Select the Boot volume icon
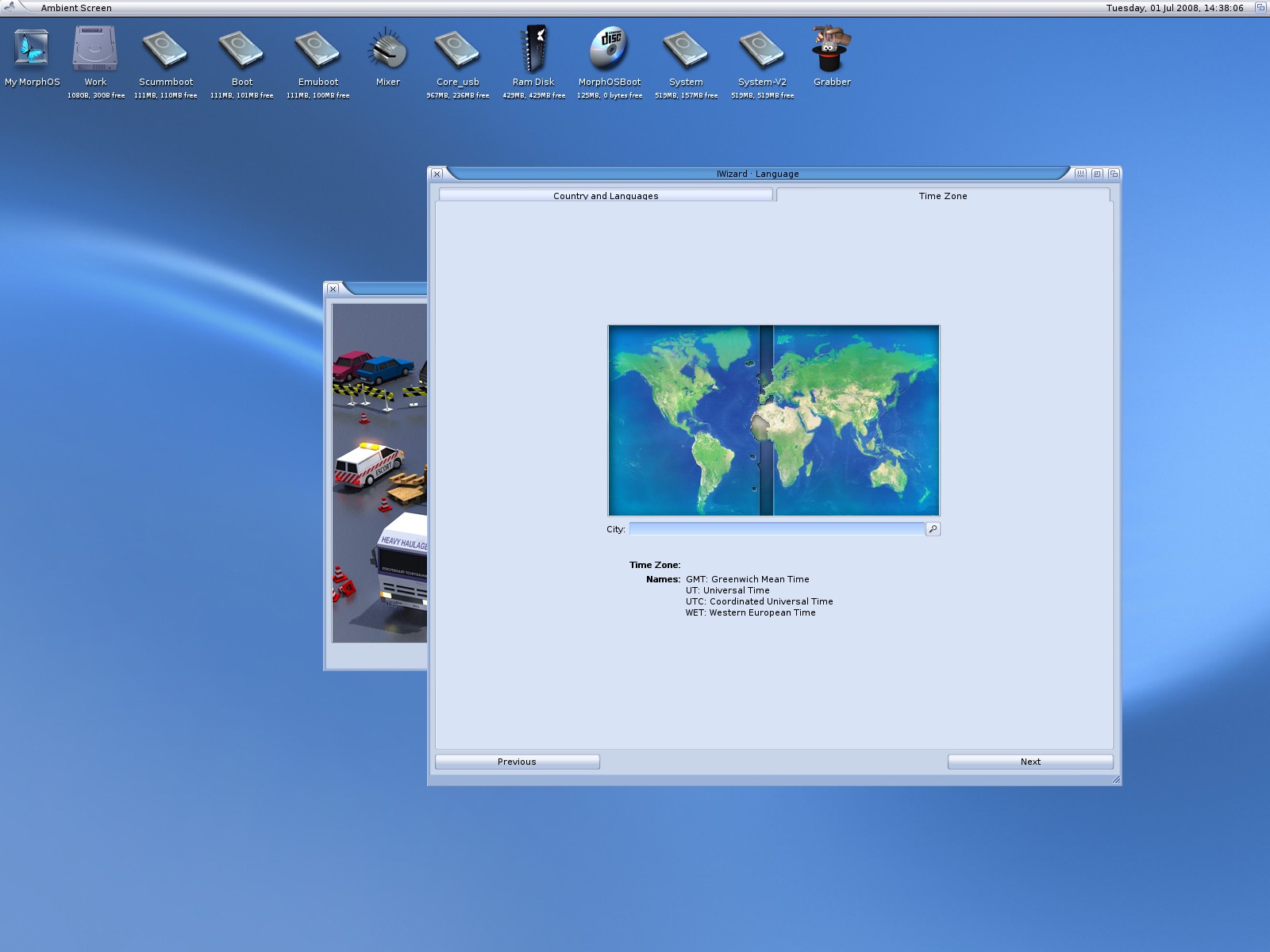This screenshot has width=1270, height=952. coord(241,49)
